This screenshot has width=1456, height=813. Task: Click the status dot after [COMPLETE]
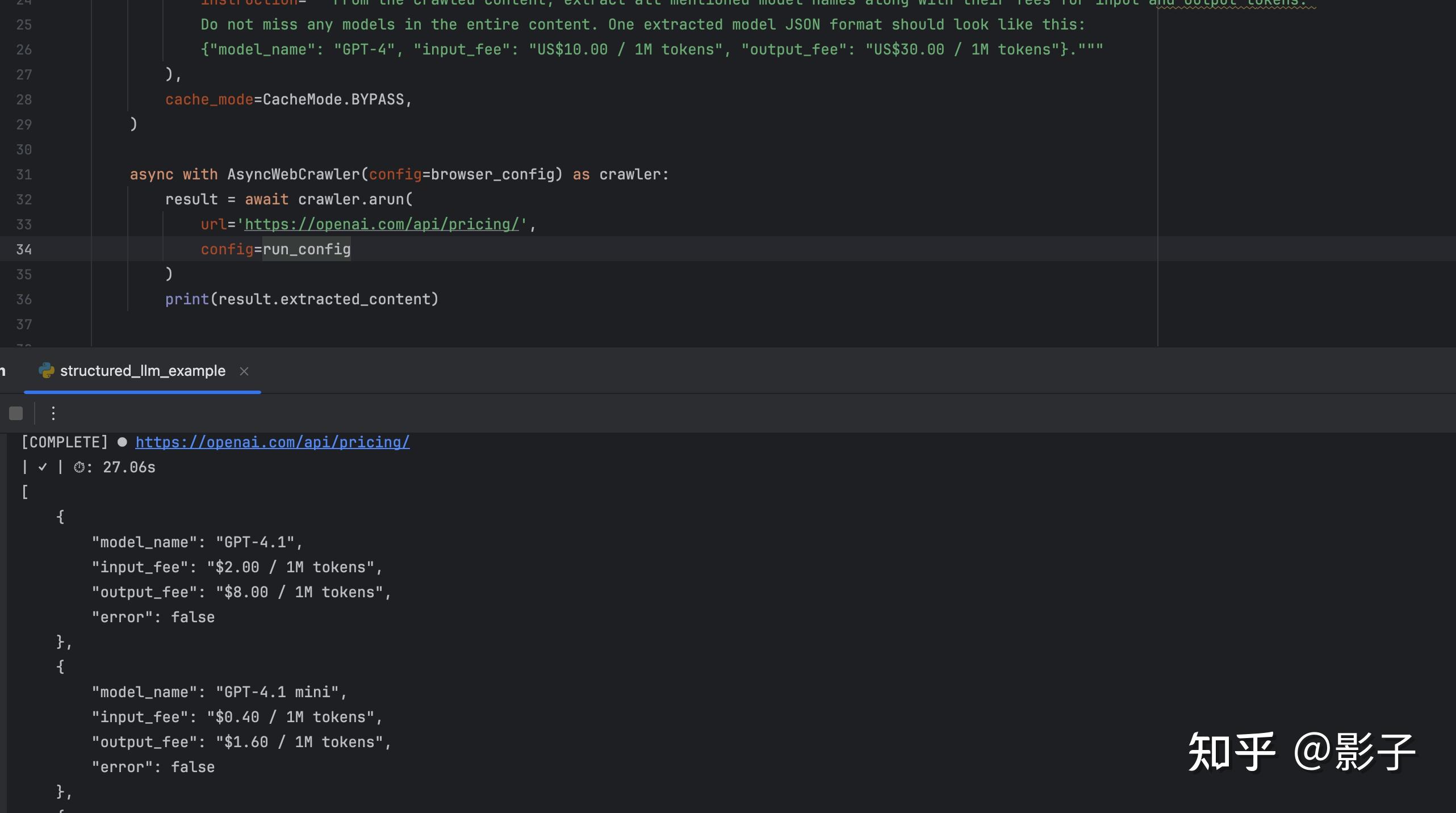pos(122,442)
